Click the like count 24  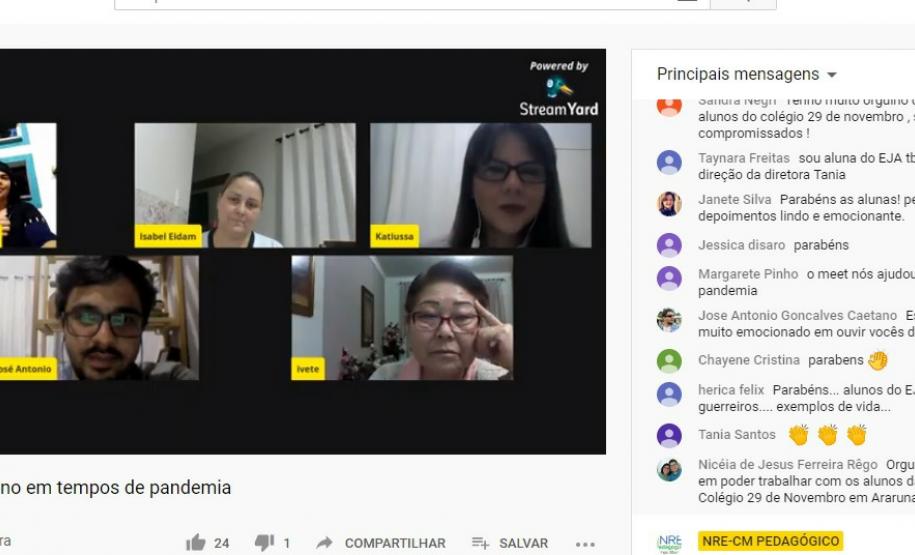point(222,543)
